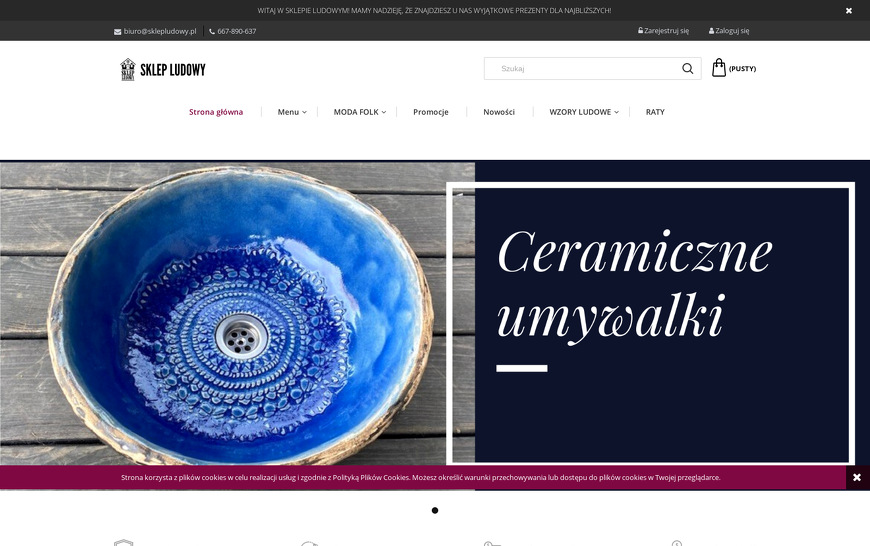
Task: Go to Strona główna
Action: click(216, 112)
